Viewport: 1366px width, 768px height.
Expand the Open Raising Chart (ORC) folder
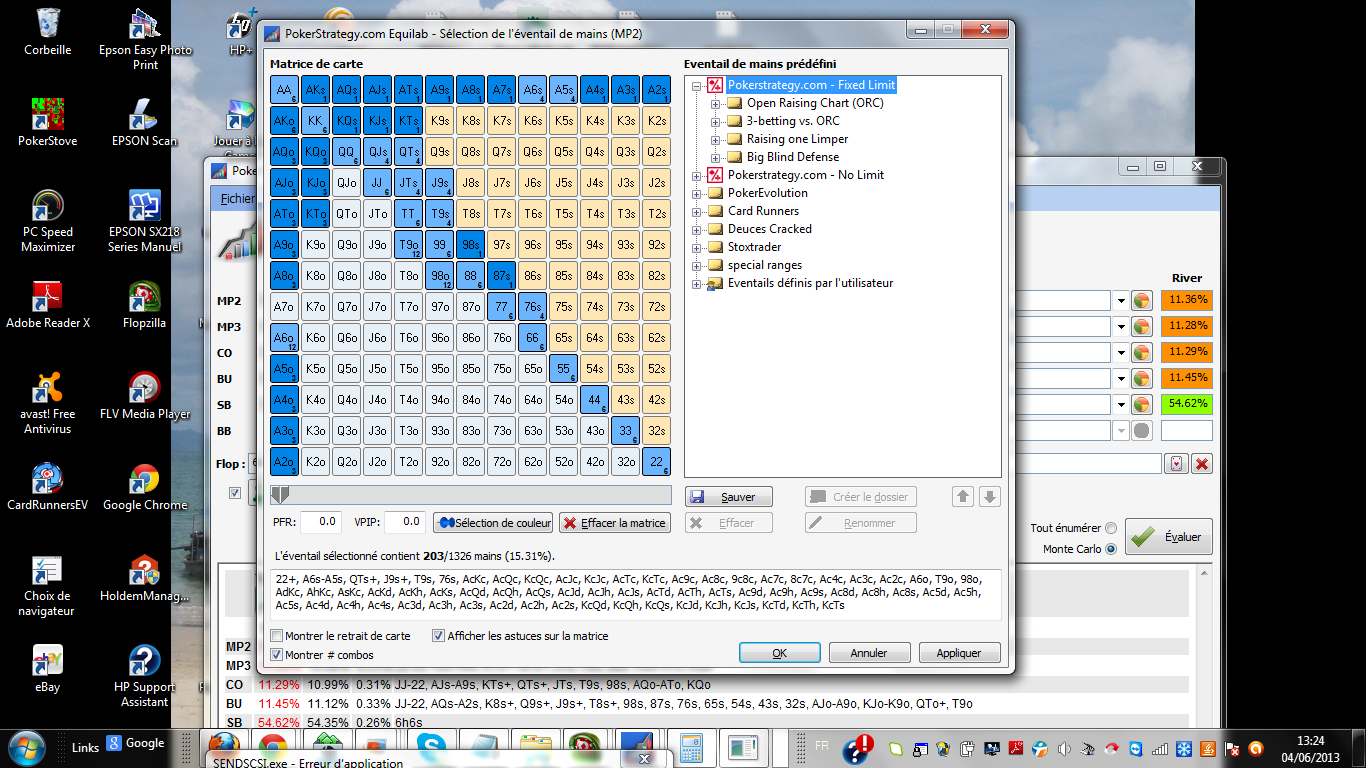coord(716,103)
